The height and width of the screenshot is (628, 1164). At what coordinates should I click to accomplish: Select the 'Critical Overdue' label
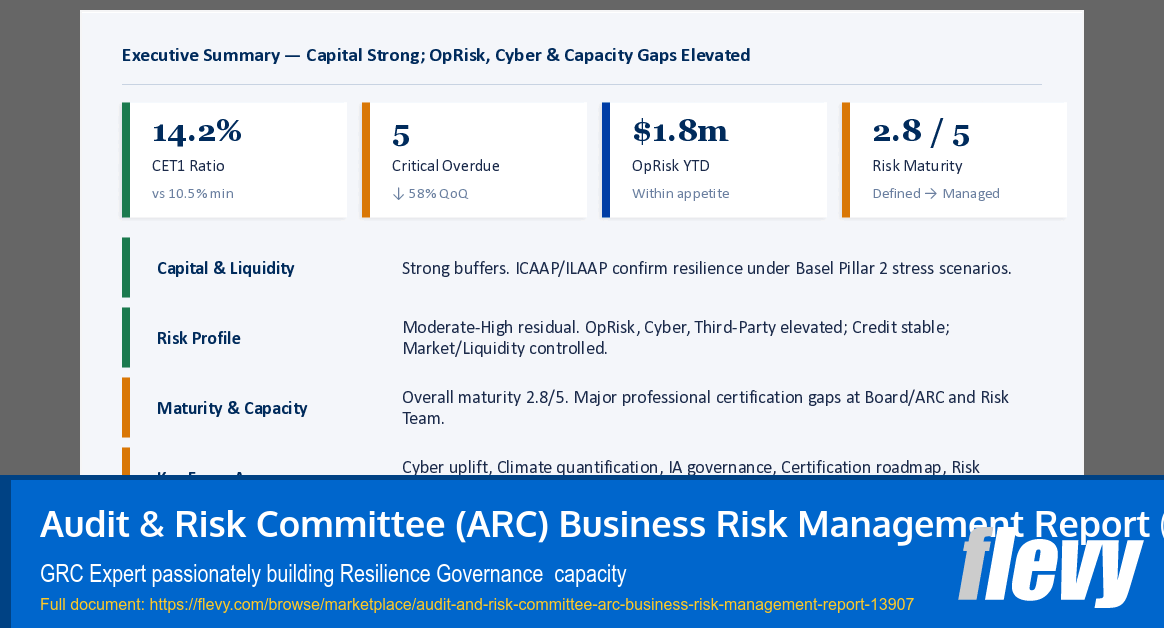445,166
